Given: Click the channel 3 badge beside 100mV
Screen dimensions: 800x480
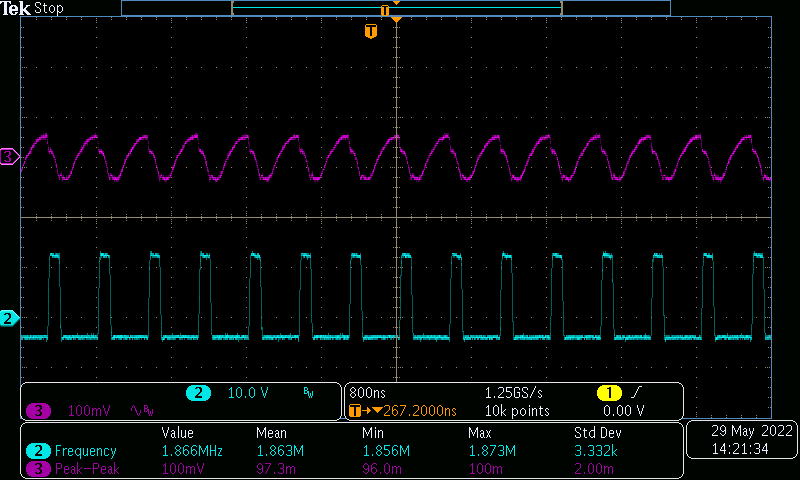Looking at the screenshot, I should pyautogui.click(x=38, y=411).
